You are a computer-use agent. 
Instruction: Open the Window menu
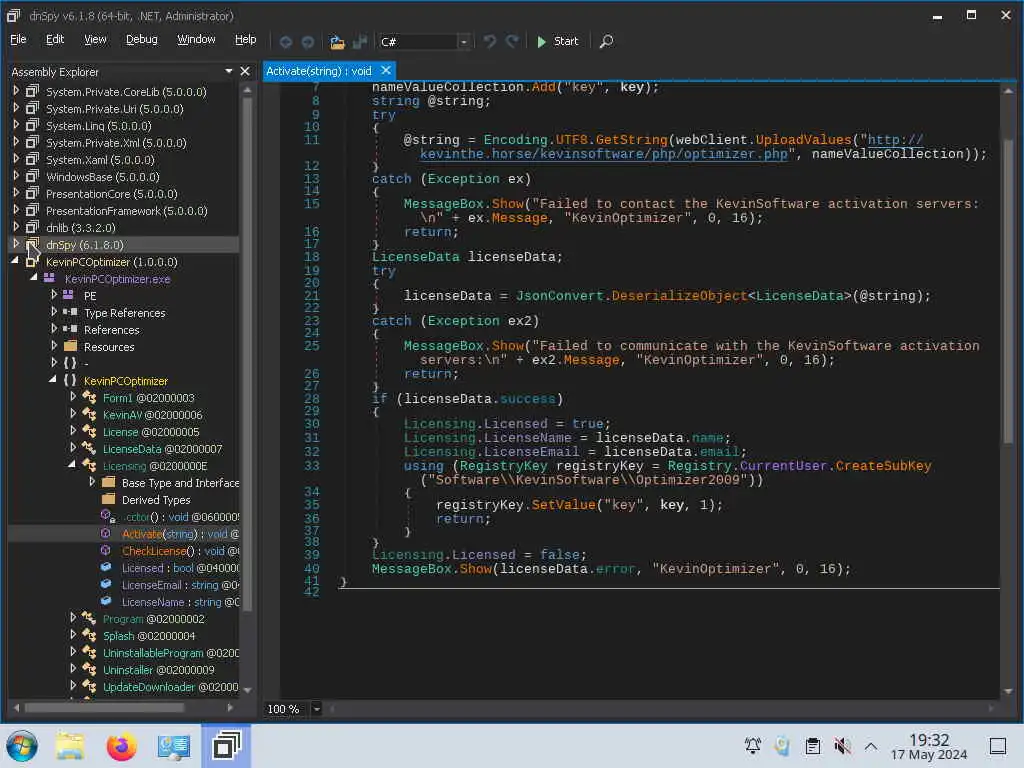[x=196, y=39]
